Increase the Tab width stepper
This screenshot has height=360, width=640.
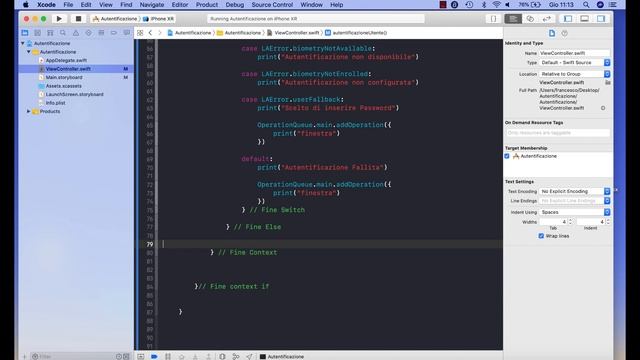coord(571,220)
